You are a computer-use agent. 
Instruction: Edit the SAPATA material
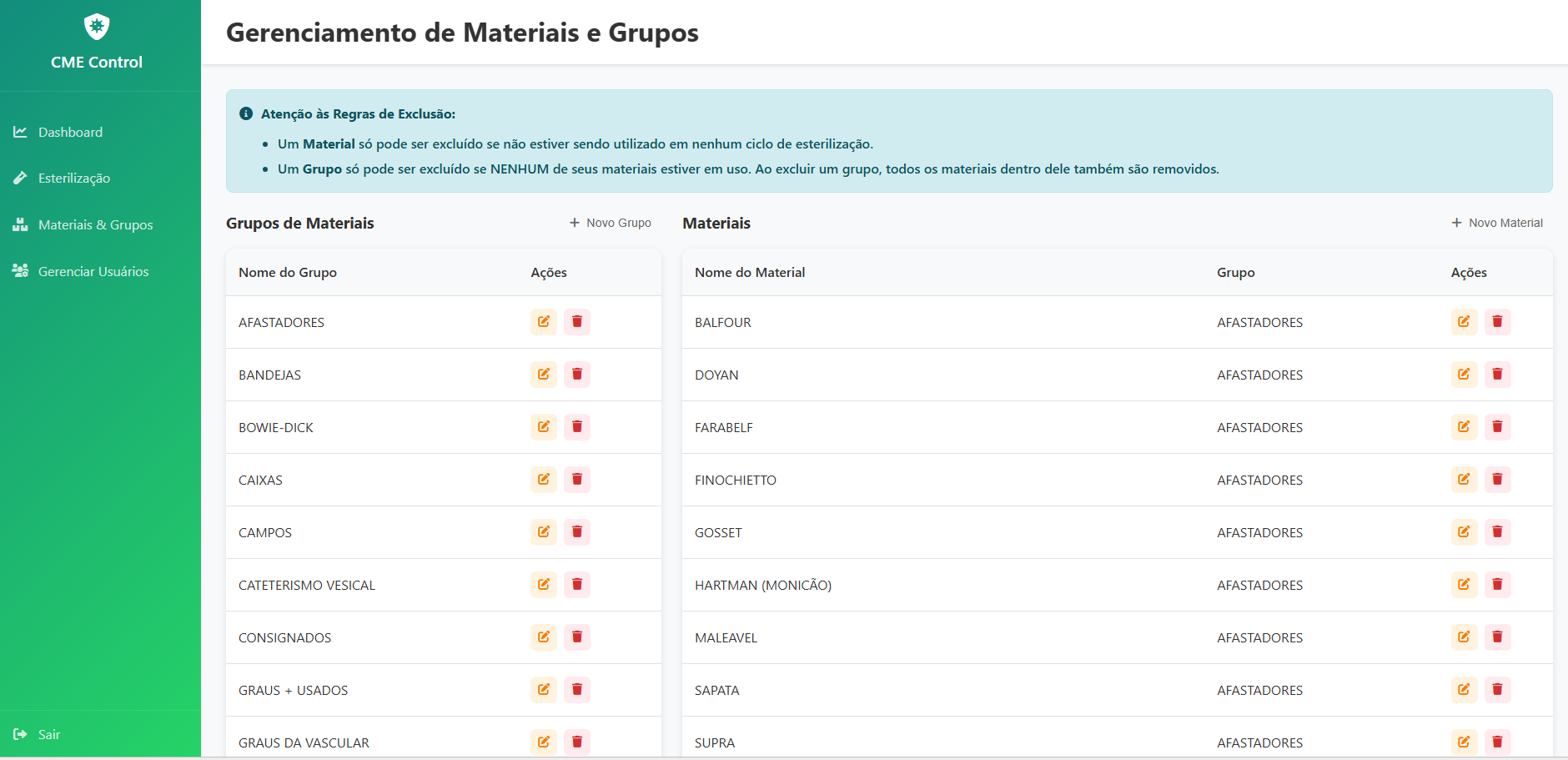coord(1464,690)
